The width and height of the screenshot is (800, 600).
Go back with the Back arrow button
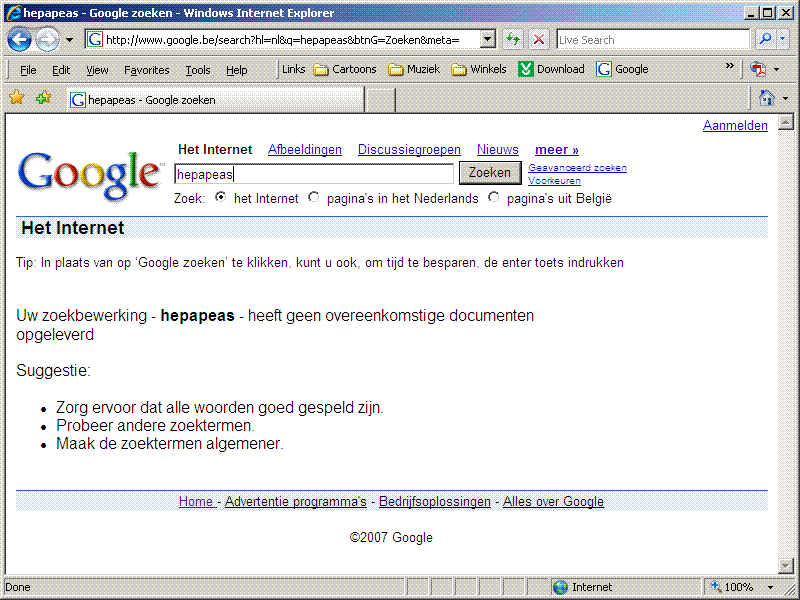19,40
